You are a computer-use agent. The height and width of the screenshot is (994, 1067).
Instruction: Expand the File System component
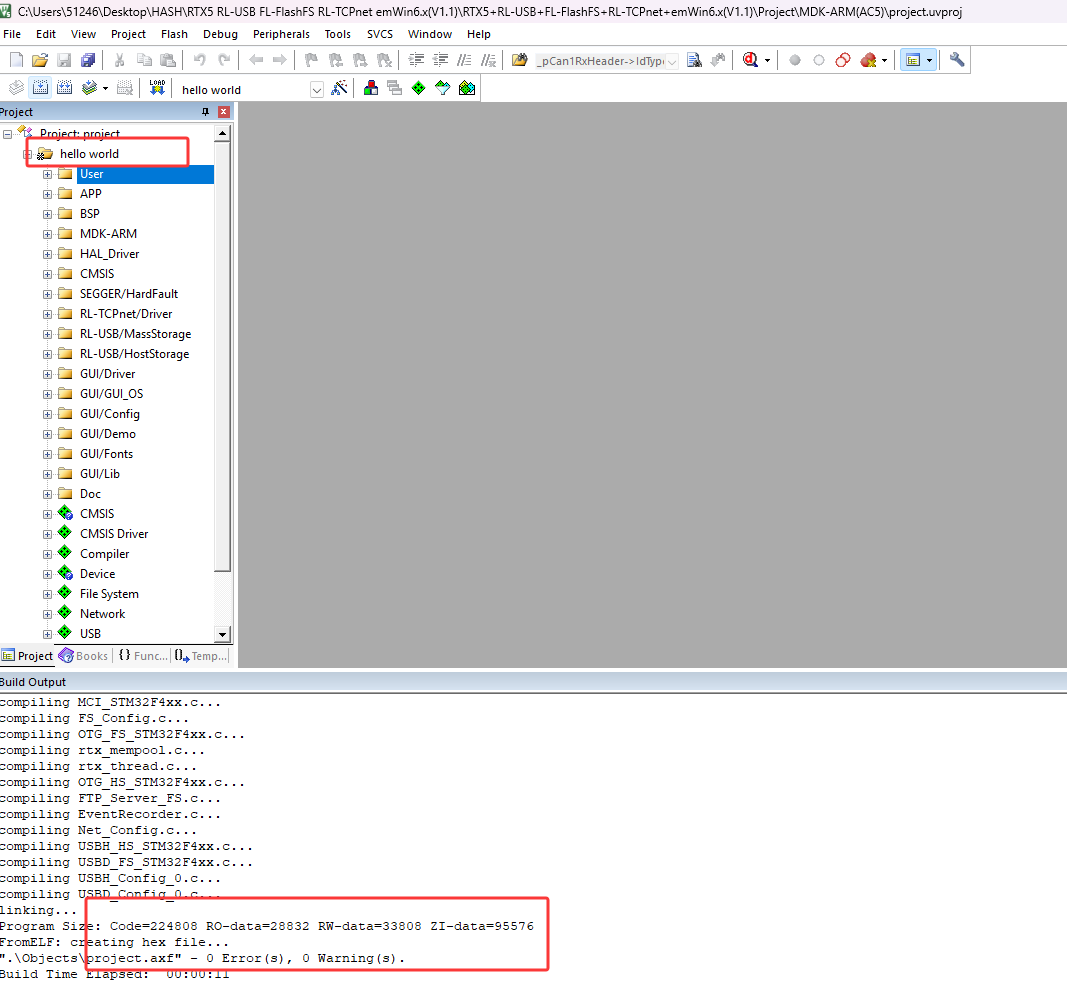click(x=48, y=595)
